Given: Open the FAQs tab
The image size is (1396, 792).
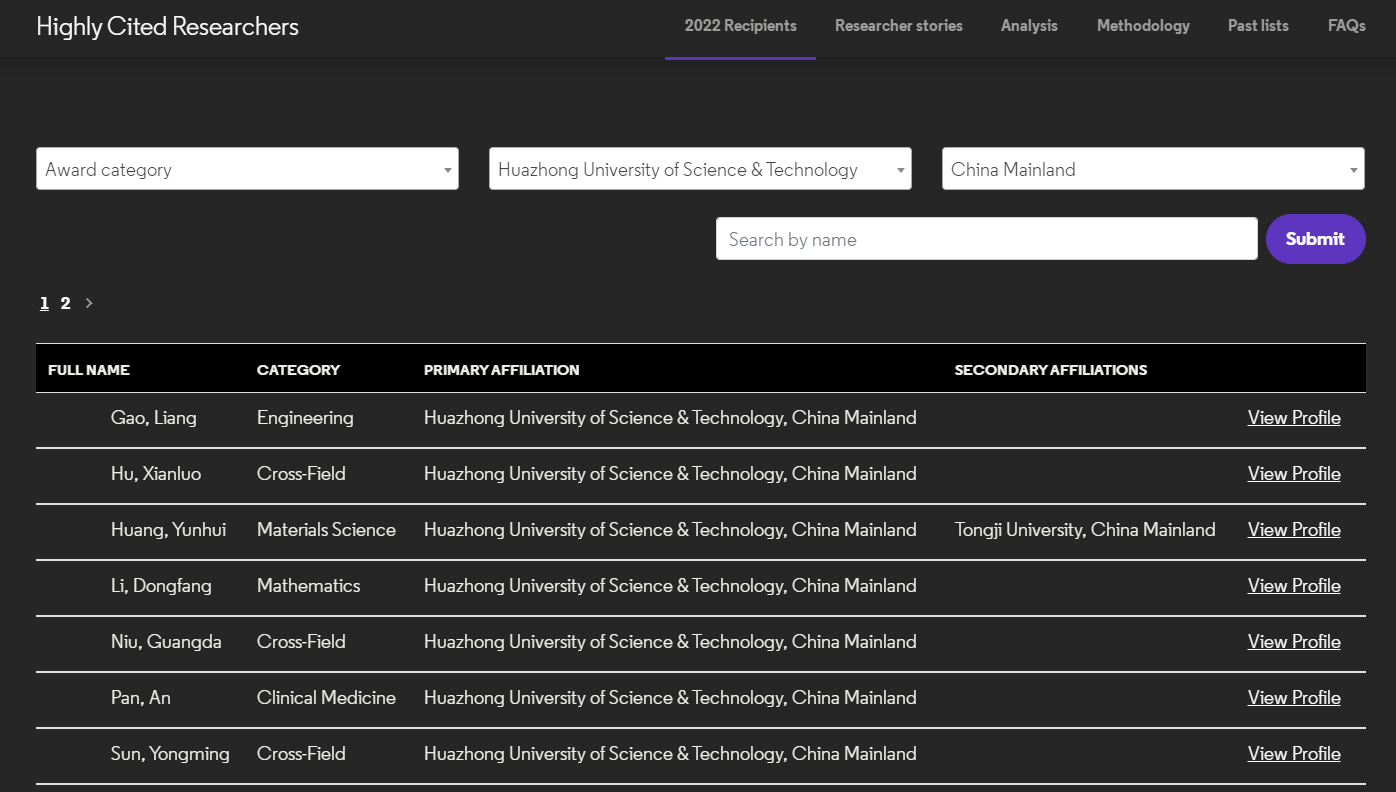Looking at the screenshot, I should tap(1346, 26).
